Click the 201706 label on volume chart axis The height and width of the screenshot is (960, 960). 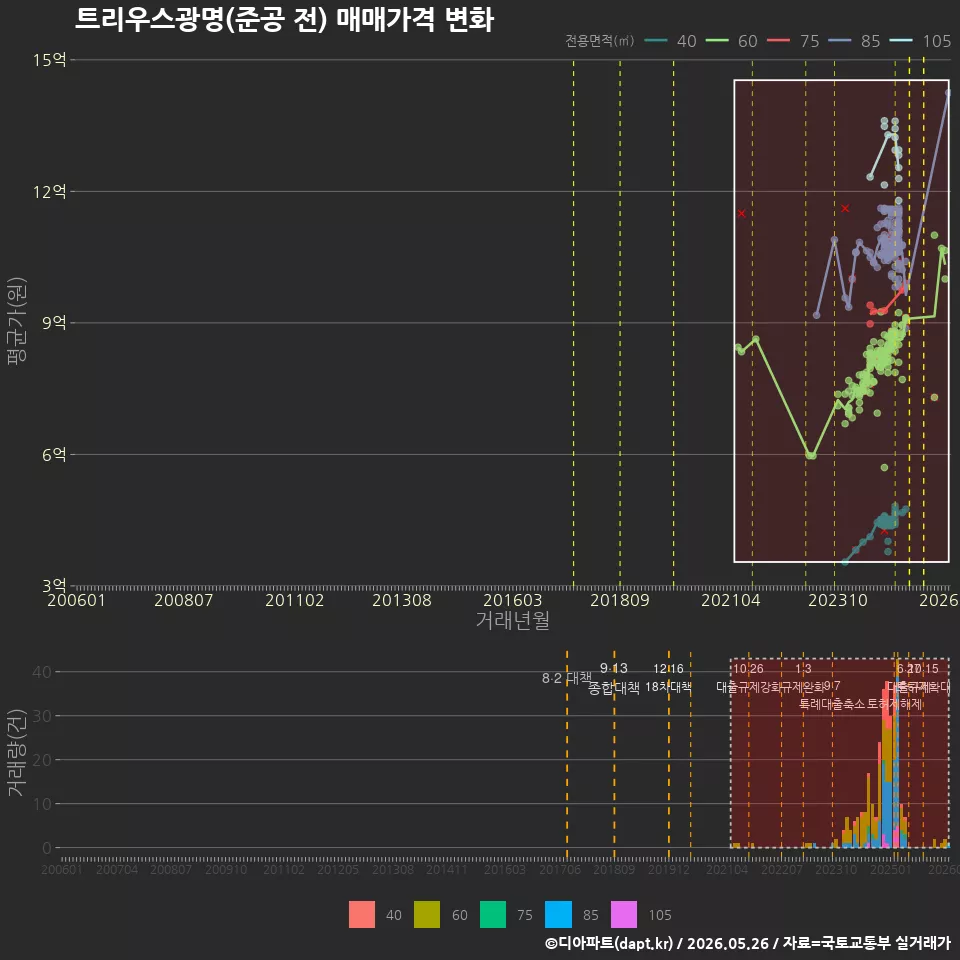tap(560, 869)
